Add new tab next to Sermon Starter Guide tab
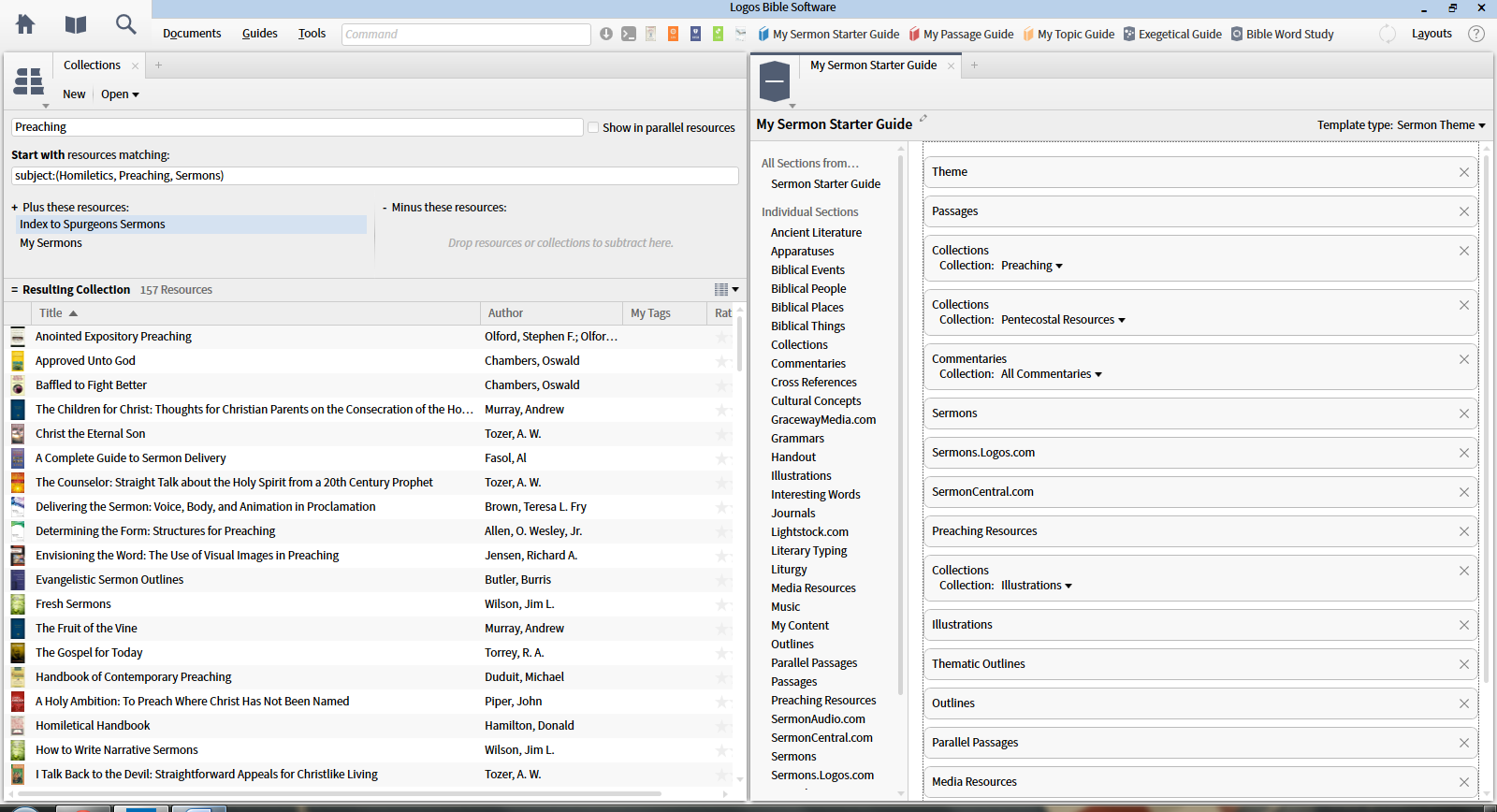Viewport: 1497px width, 812px height. 974,65
